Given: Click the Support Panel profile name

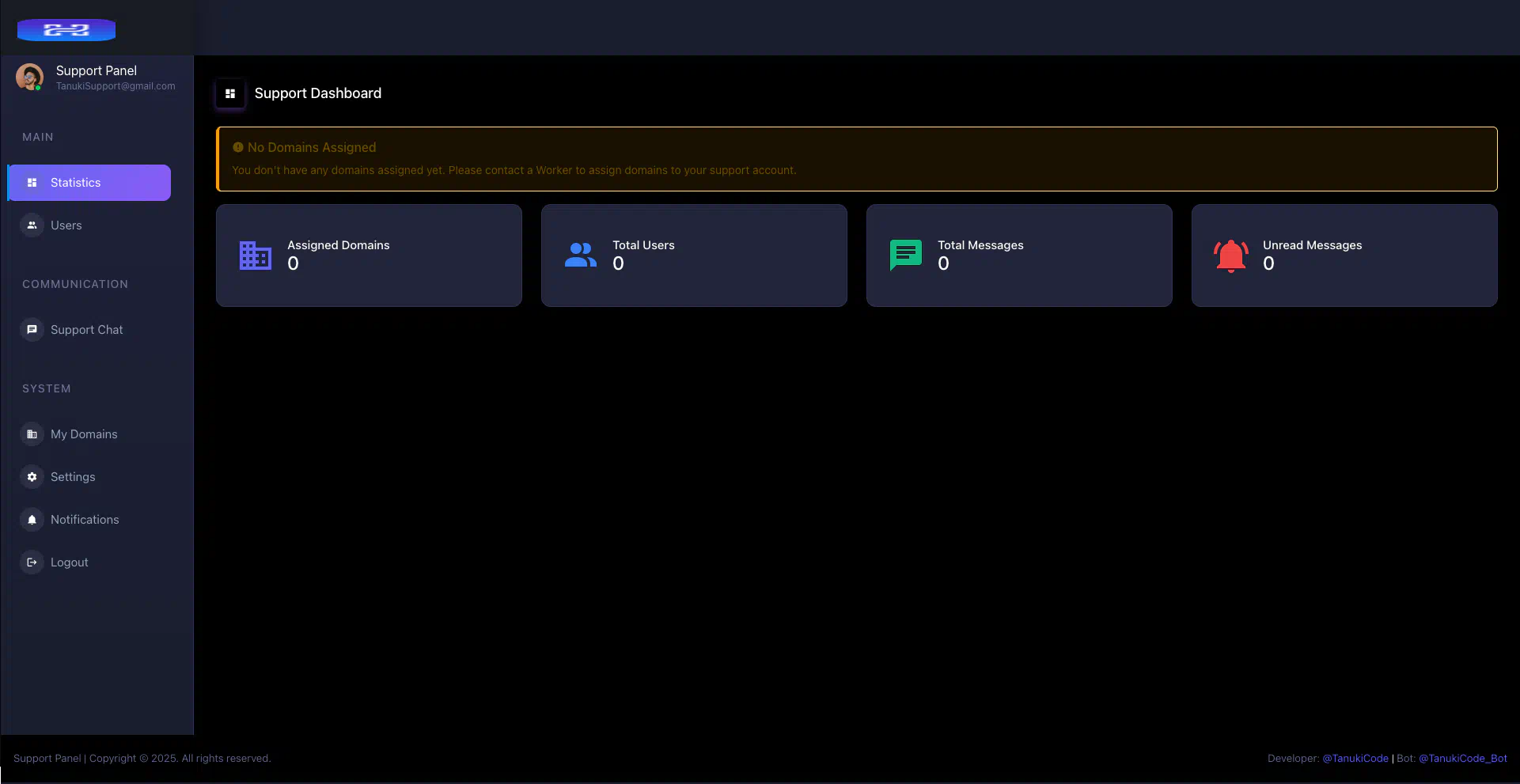Looking at the screenshot, I should point(97,70).
